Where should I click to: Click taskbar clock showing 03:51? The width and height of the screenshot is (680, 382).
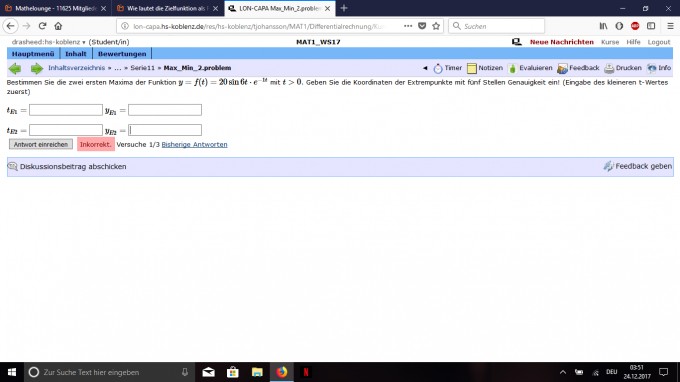pyautogui.click(x=637, y=372)
